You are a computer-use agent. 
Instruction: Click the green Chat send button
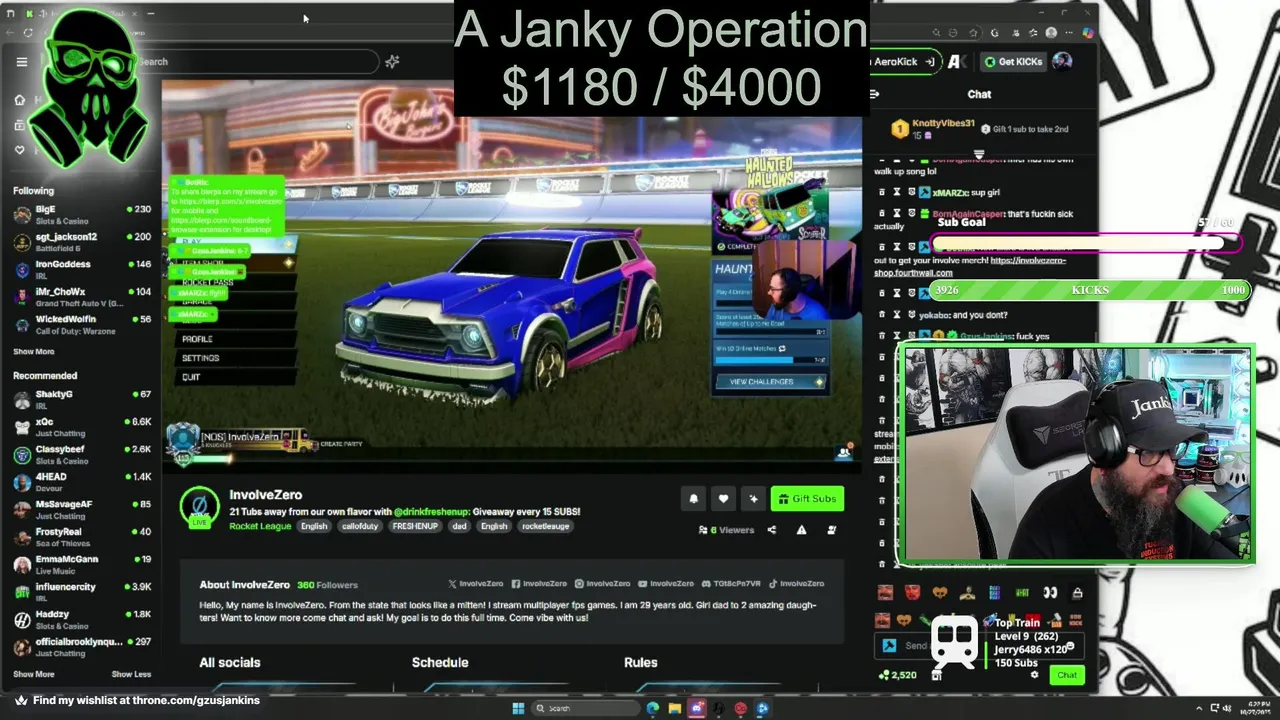coord(1067,675)
